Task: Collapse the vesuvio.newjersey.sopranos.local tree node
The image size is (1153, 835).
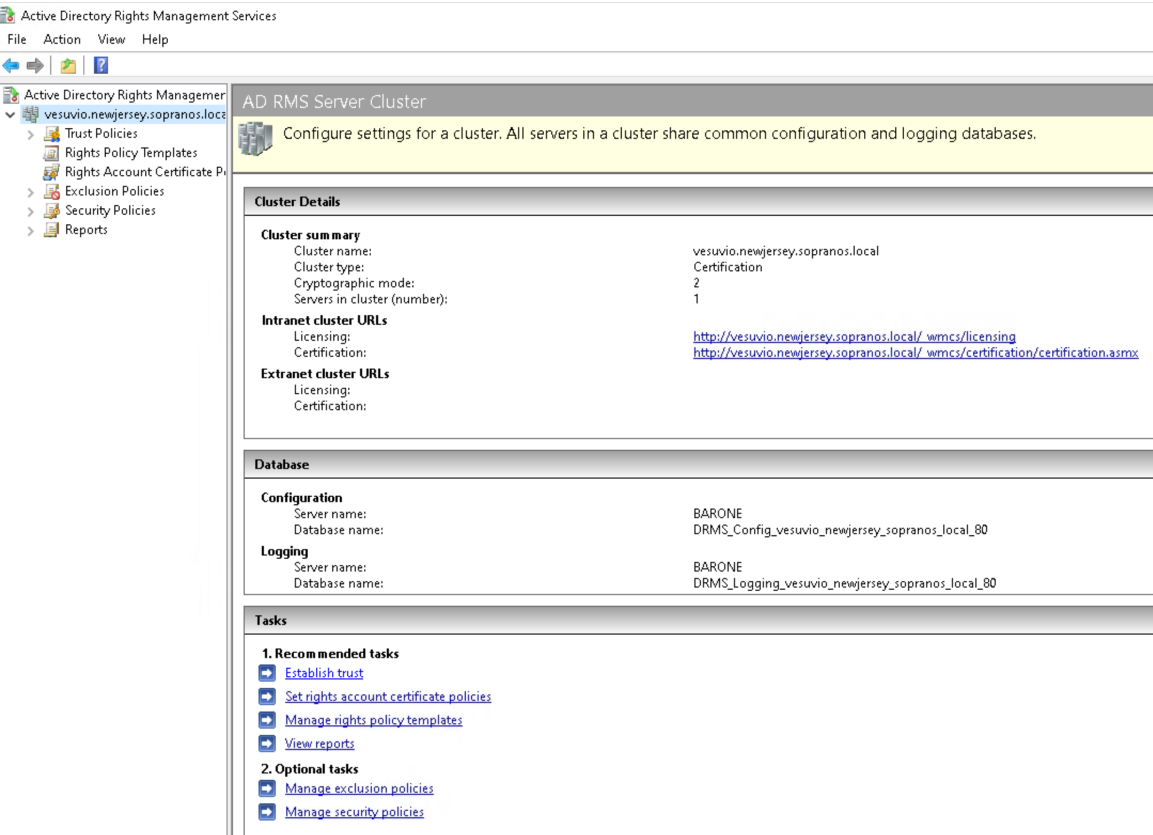Action: [10, 115]
